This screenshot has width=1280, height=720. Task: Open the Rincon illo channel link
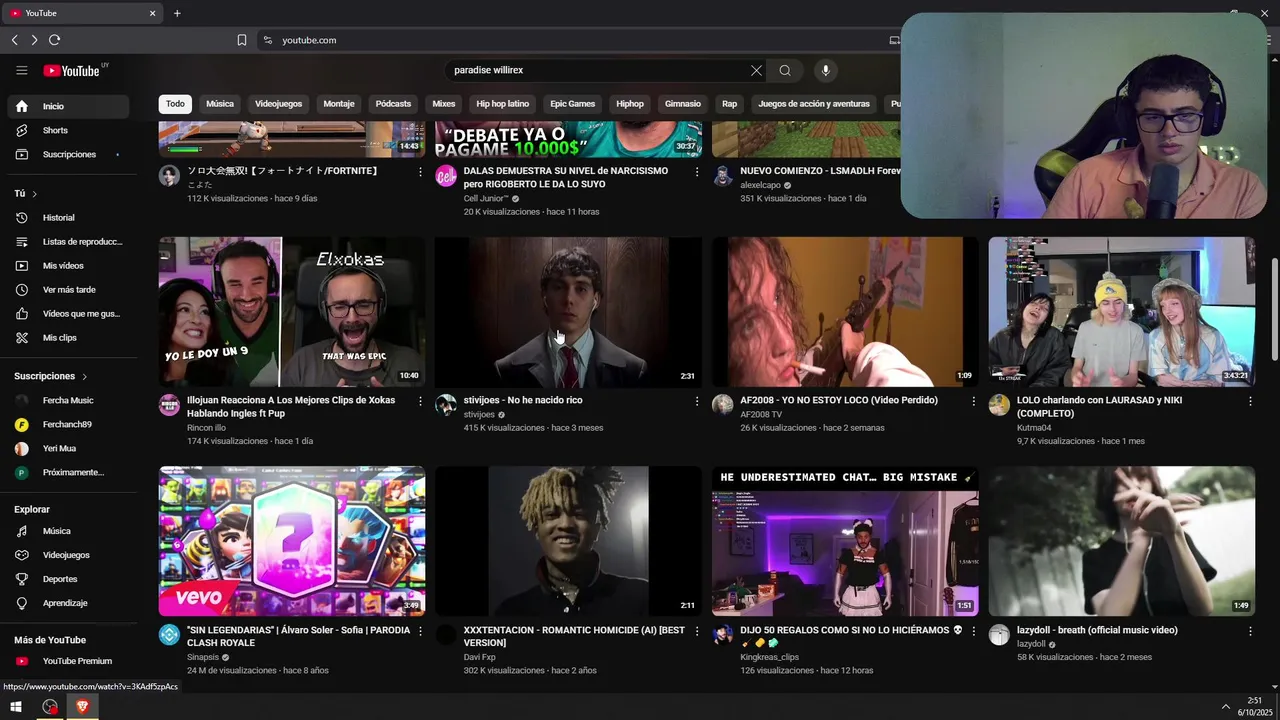(206, 428)
